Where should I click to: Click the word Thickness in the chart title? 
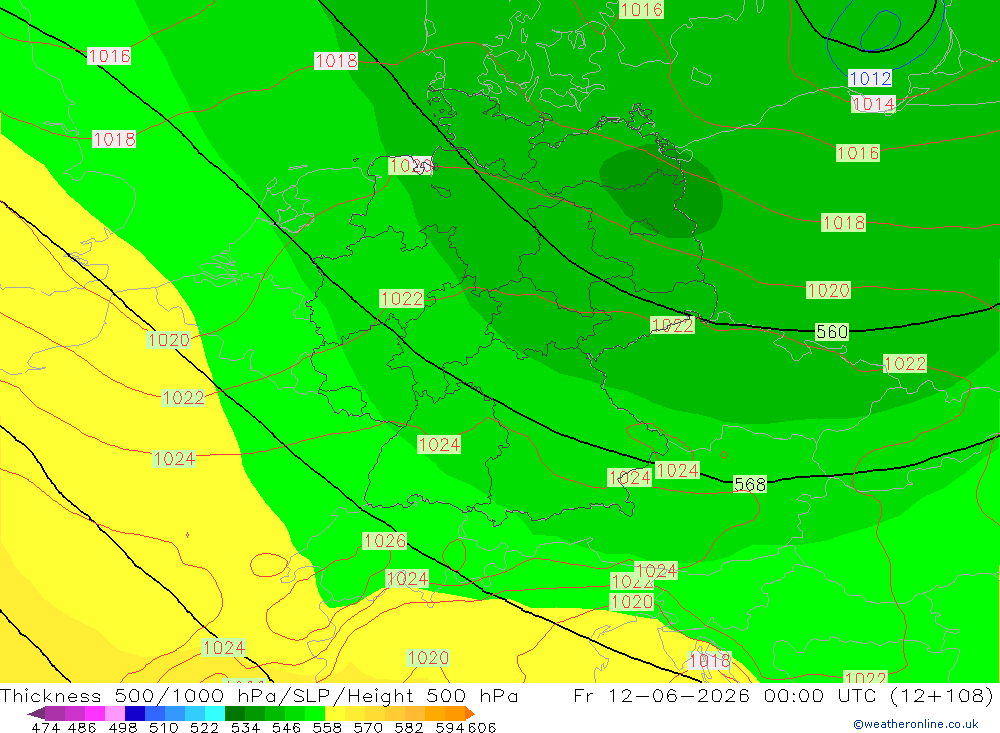[51, 696]
